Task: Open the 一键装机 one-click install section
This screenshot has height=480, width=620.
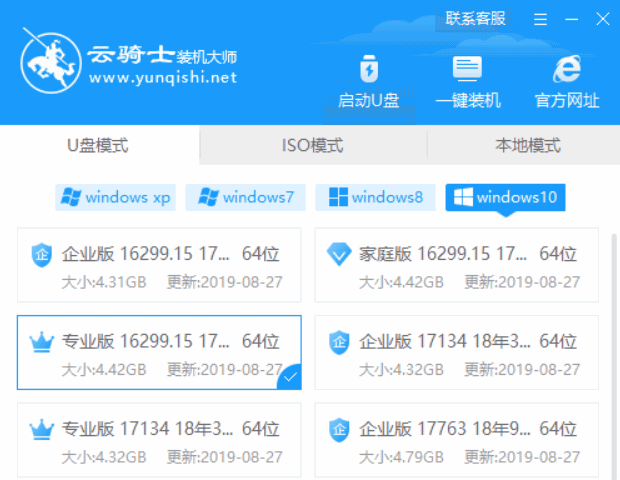Action: [x=468, y=82]
